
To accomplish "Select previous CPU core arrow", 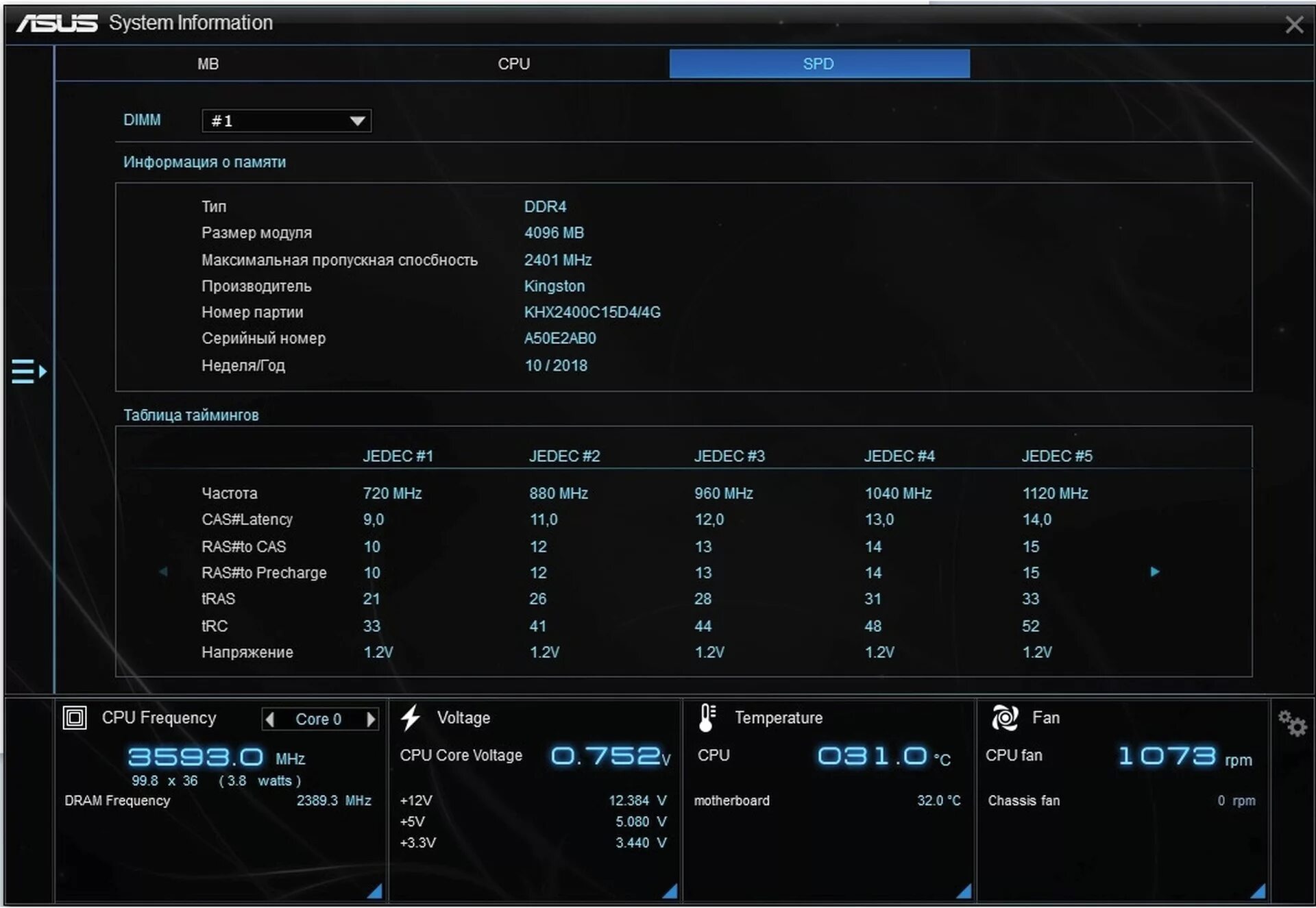I will point(270,719).
